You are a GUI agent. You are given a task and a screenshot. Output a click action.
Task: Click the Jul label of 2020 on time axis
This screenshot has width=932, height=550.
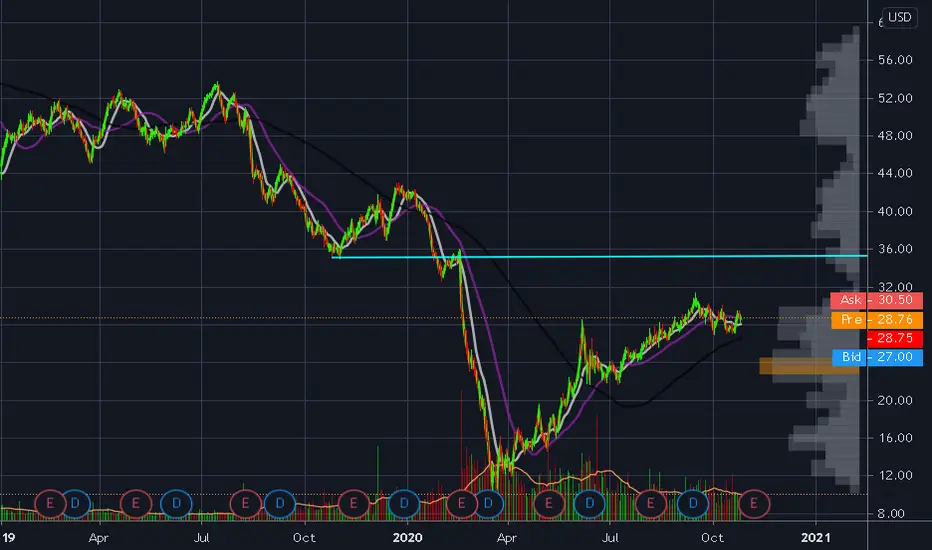point(610,538)
